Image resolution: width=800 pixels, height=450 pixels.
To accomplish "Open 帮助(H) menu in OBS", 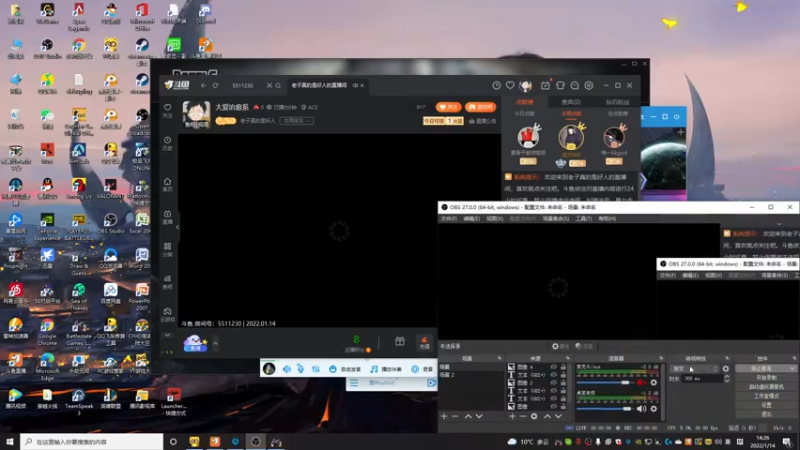I will point(607,218).
